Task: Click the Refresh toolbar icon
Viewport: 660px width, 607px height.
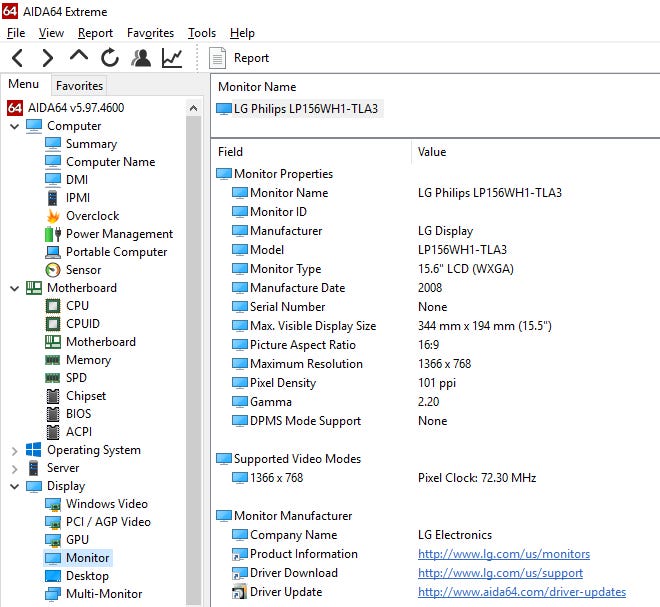Action: pyautogui.click(x=110, y=58)
